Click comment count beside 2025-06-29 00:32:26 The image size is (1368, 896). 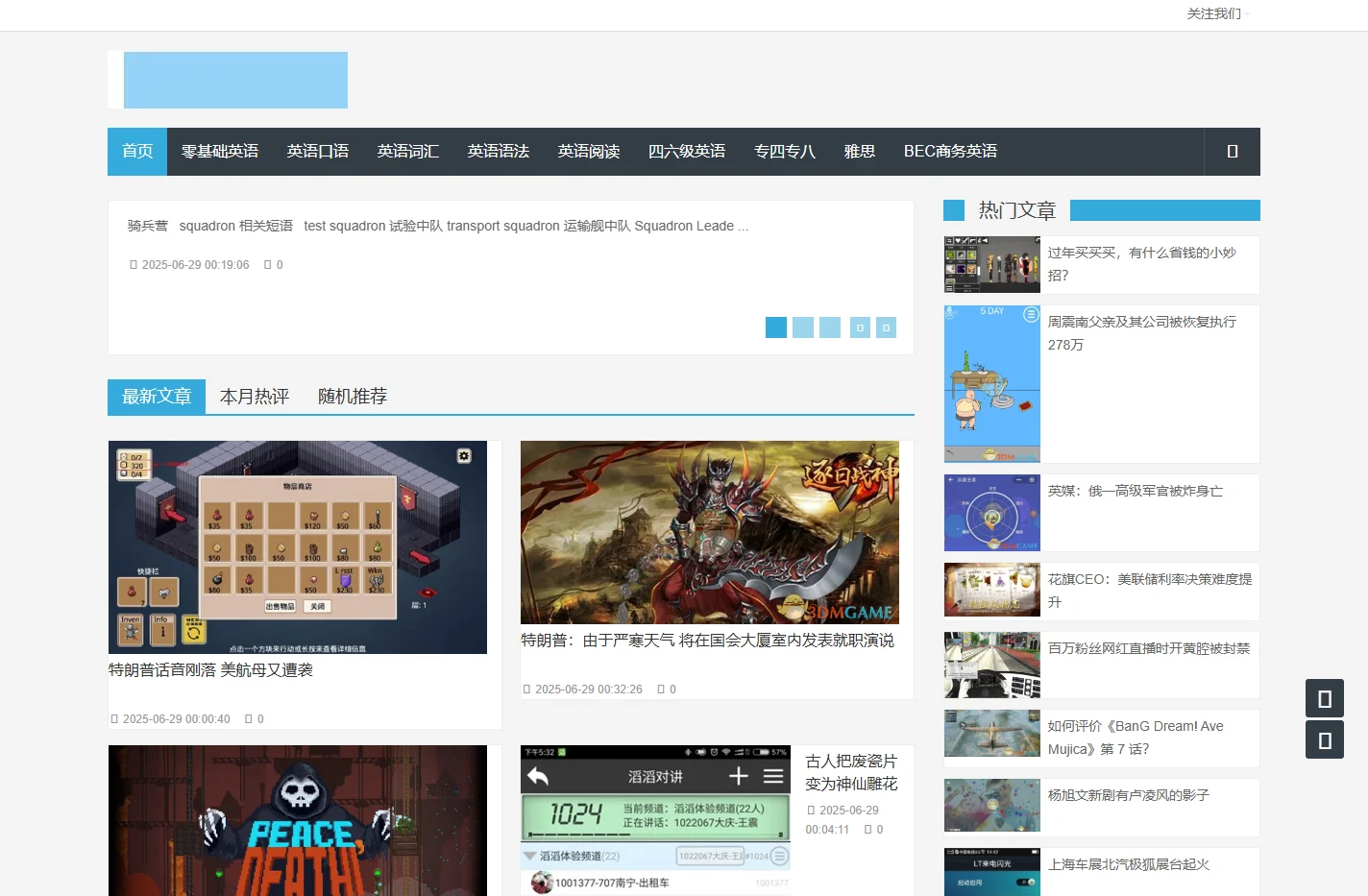(667, 690)
